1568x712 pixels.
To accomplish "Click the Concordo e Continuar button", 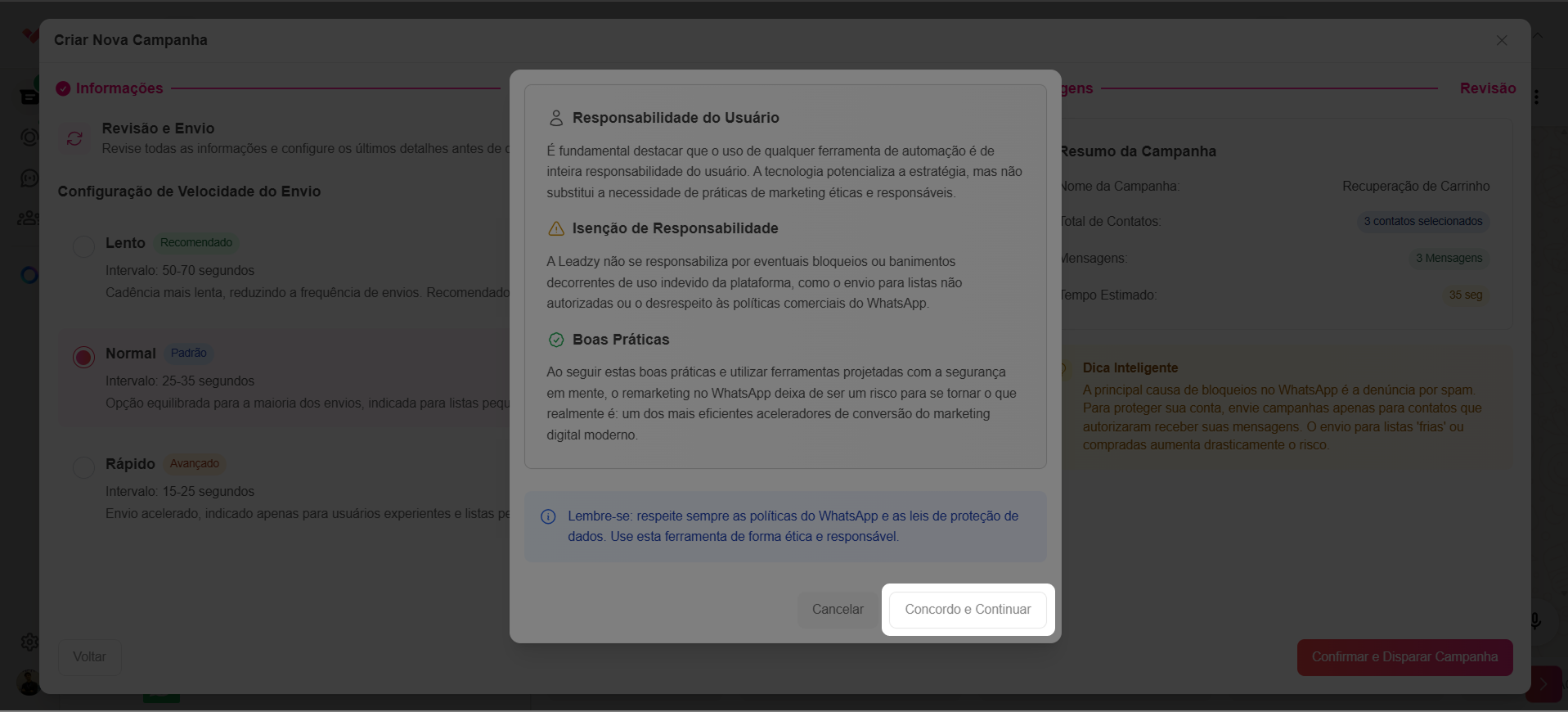I will [968, 610].
